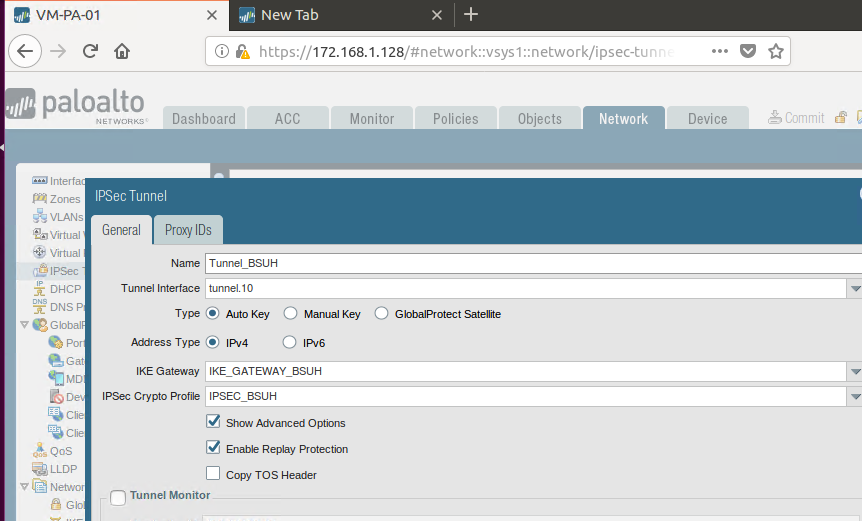Switch to the Proxy IDs tab
This screenshot has height=521, width=862.
[189, 230]
